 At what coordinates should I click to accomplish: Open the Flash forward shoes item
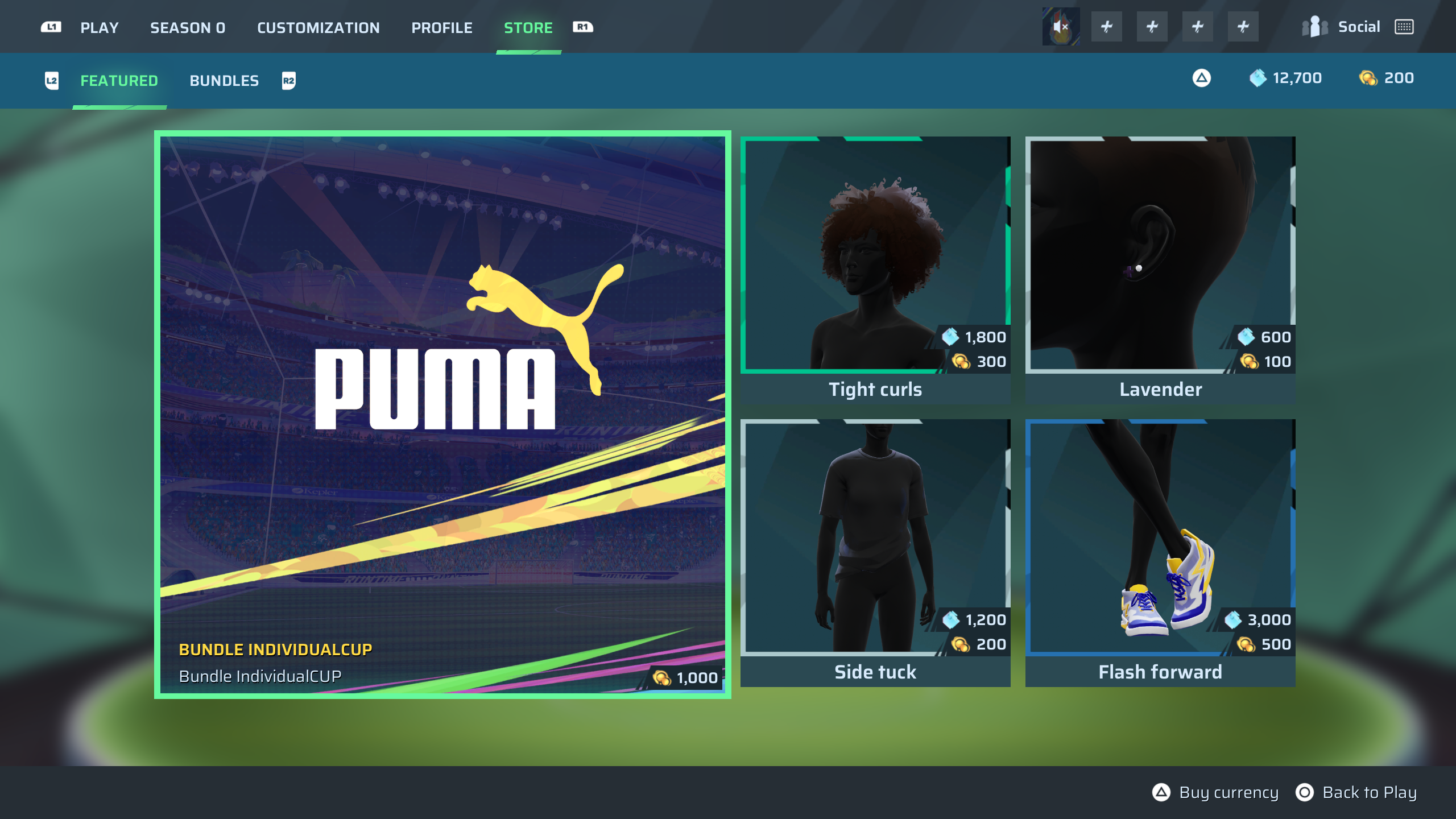pos(1160,553)
